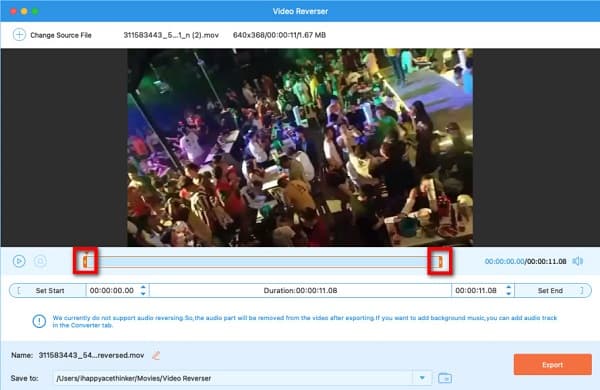Click the start time 00:00:00.00 field
The height and width of the screenshot is (390, 600).
[112, 290]
